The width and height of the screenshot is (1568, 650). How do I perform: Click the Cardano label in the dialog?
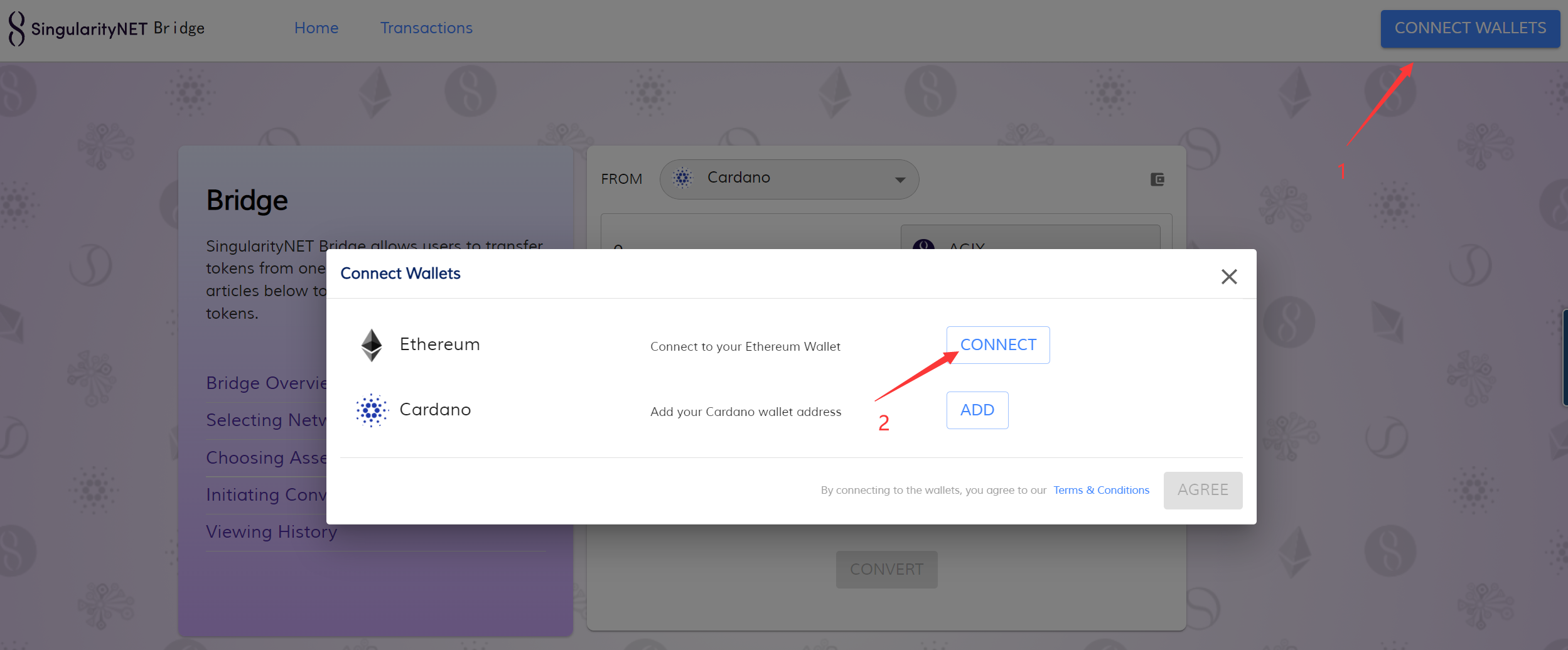point(435,410)
